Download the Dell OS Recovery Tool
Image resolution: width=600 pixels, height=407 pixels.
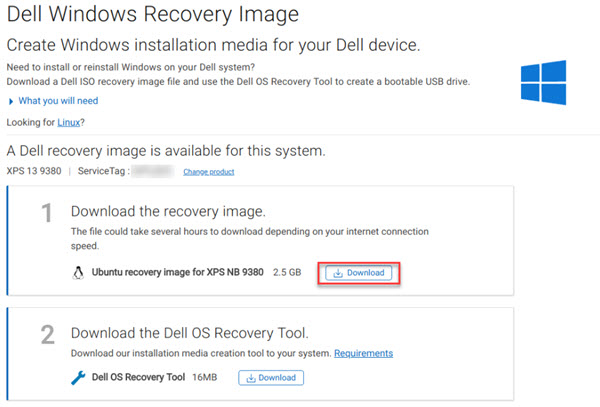click(x=271, y=377)
